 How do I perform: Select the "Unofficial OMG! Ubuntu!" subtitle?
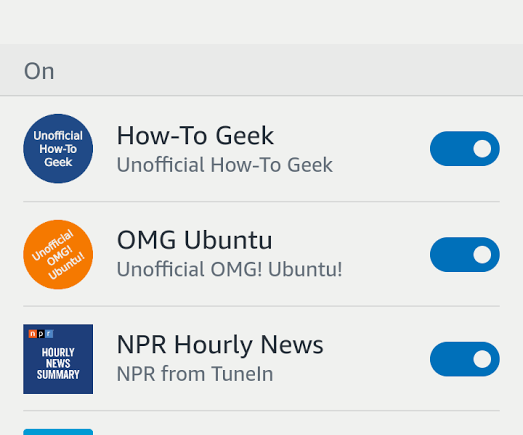229,269
